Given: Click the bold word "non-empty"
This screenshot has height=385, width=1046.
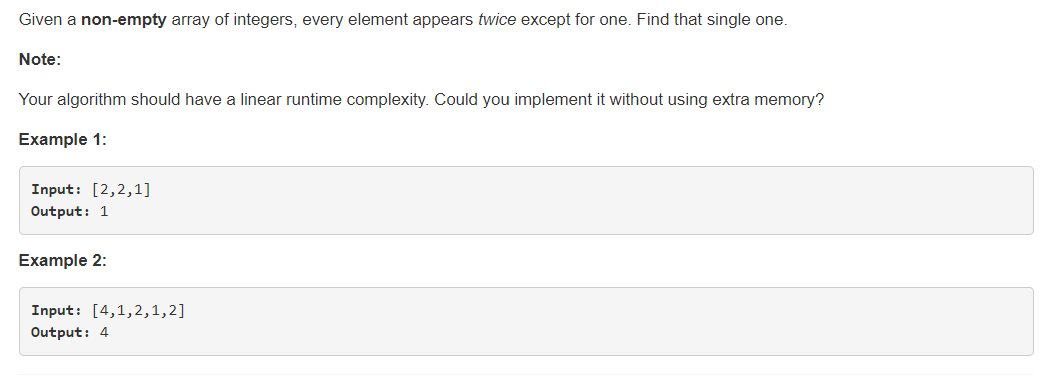Looking at the screenshot, I should pyautogui.click(x=123, y=20).
